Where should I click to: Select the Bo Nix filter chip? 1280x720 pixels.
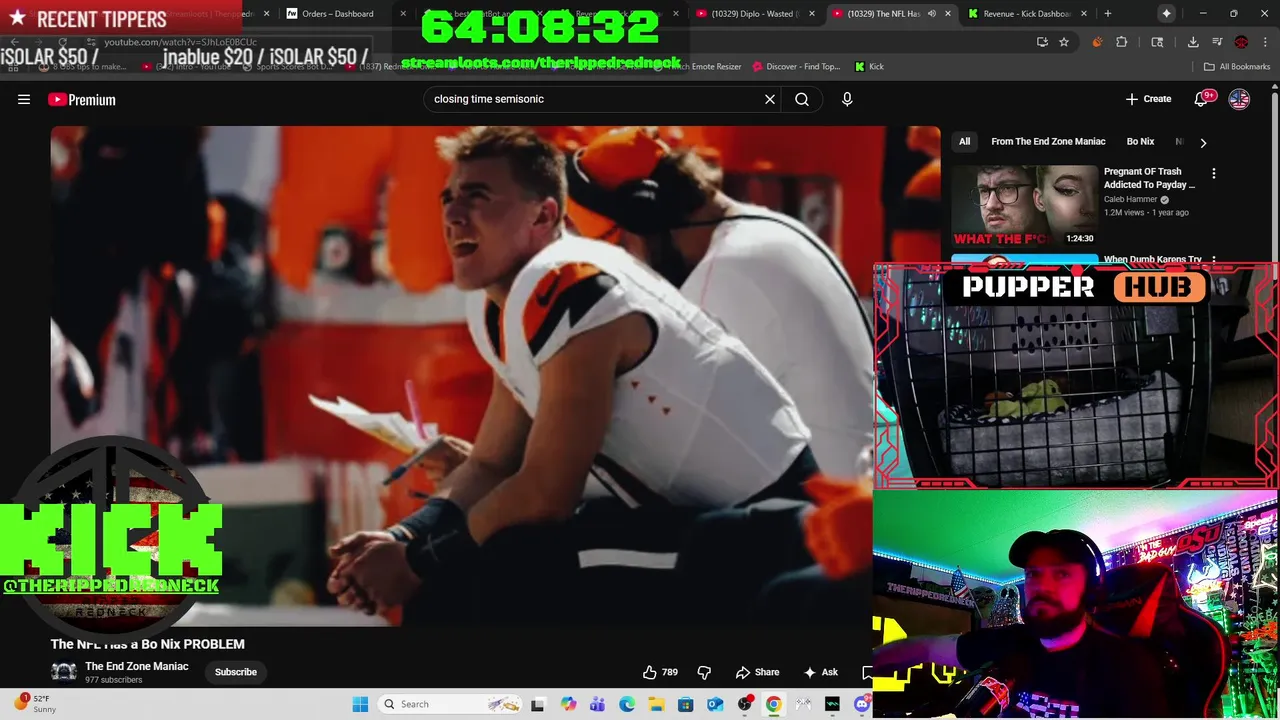pos(1140,142)
